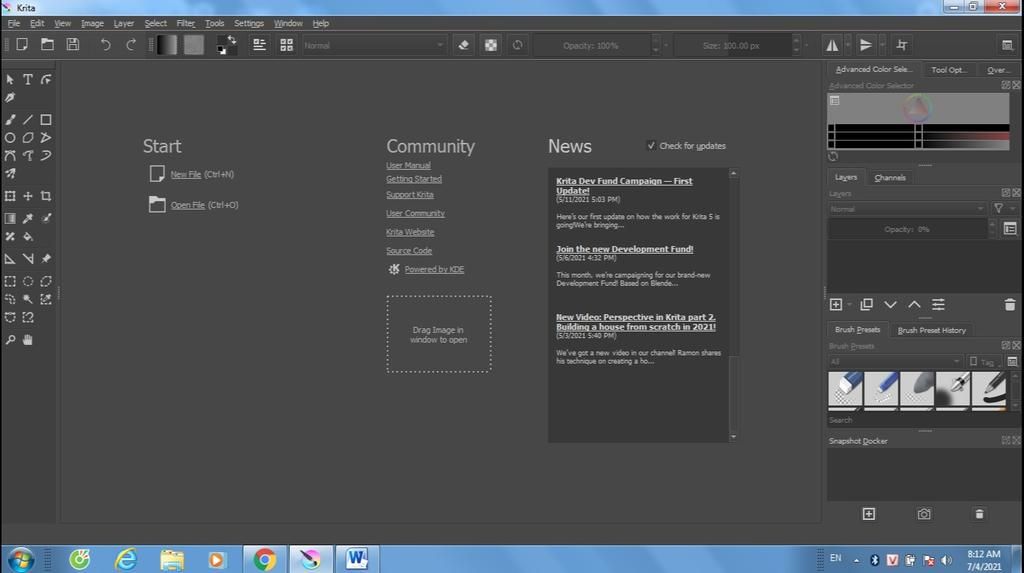Choose the Elliptical Selection tool
Viewport: 1024px width, 573px height.
(28, 282)
